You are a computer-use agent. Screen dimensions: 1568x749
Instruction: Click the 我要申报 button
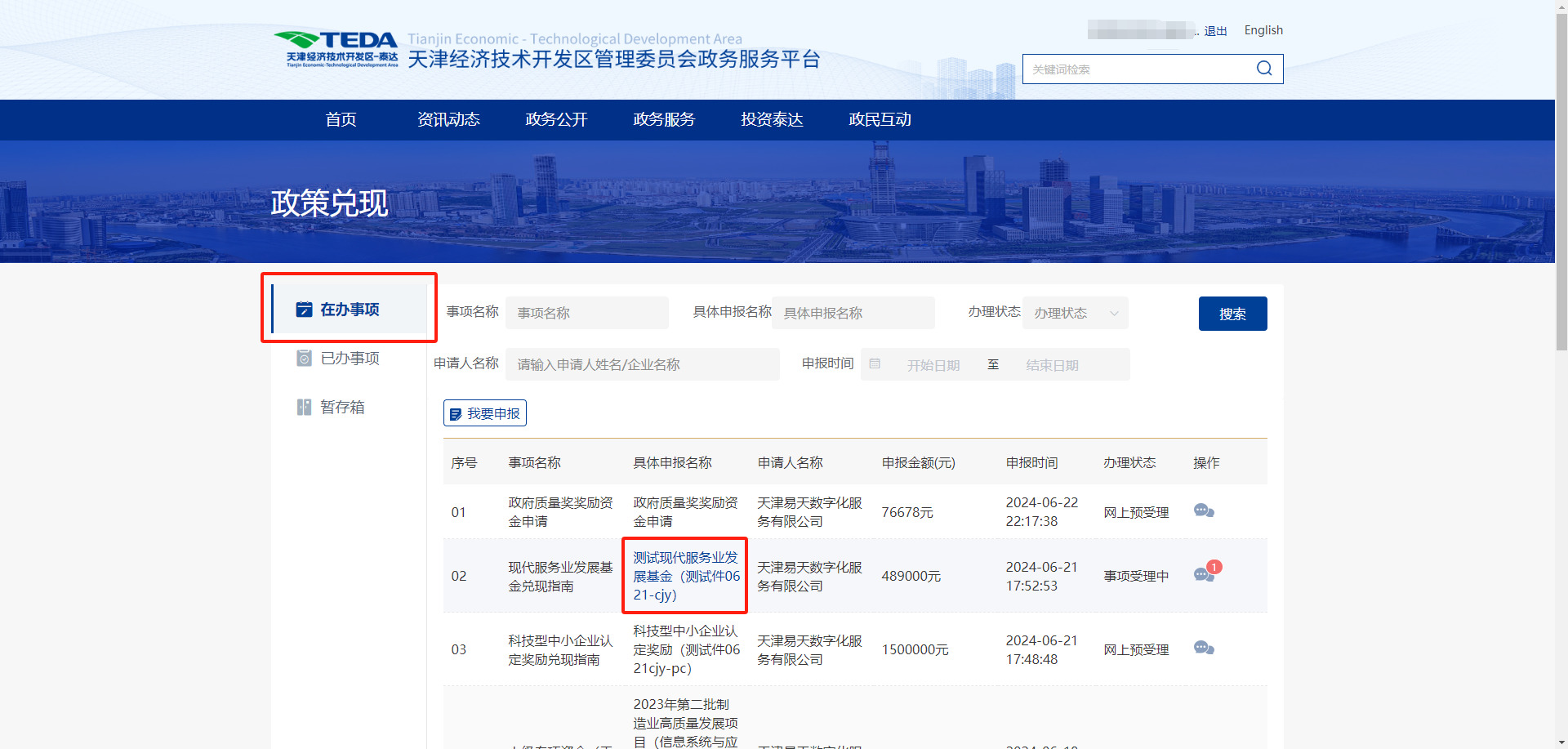tap(485, 413)
